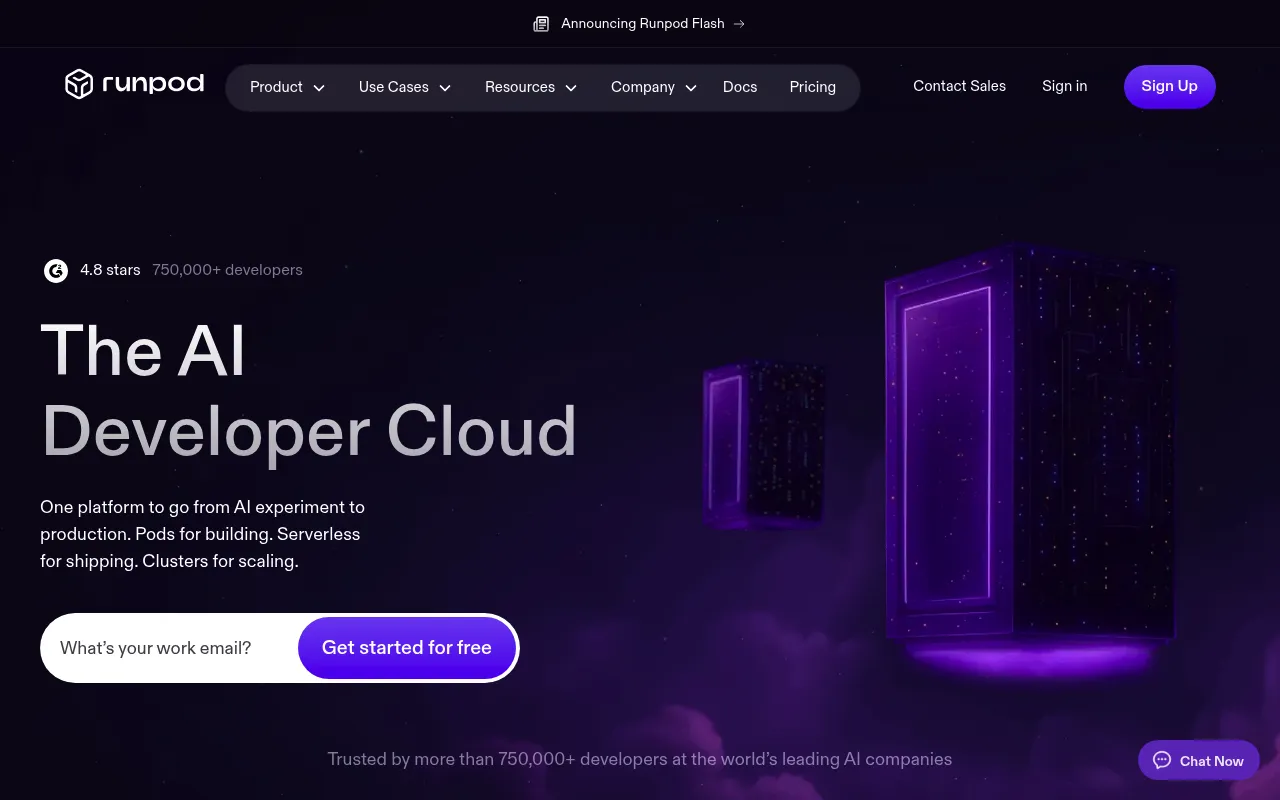The width and height of the screenshot is (1280, 800).
Task: Click the paragraph starting One platform to go
Action: (202, 534)
